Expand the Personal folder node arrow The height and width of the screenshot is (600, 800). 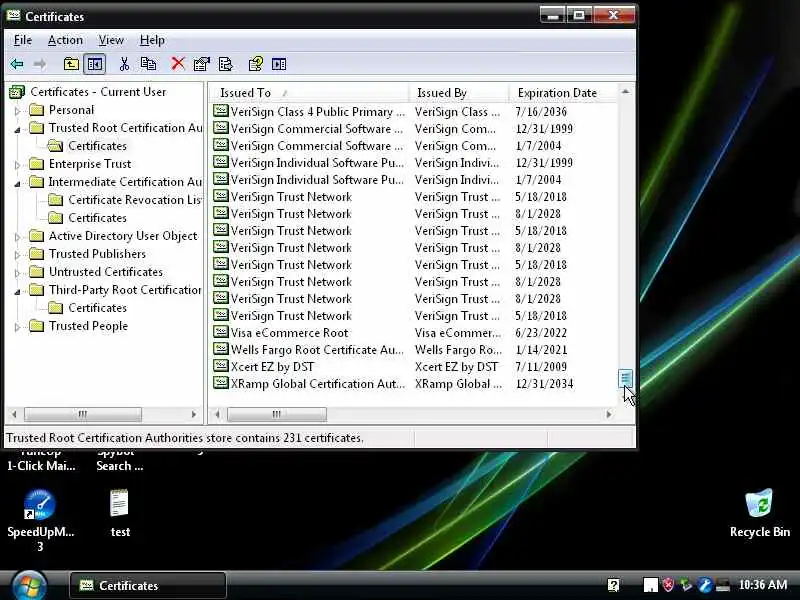[x=17, y=111]
